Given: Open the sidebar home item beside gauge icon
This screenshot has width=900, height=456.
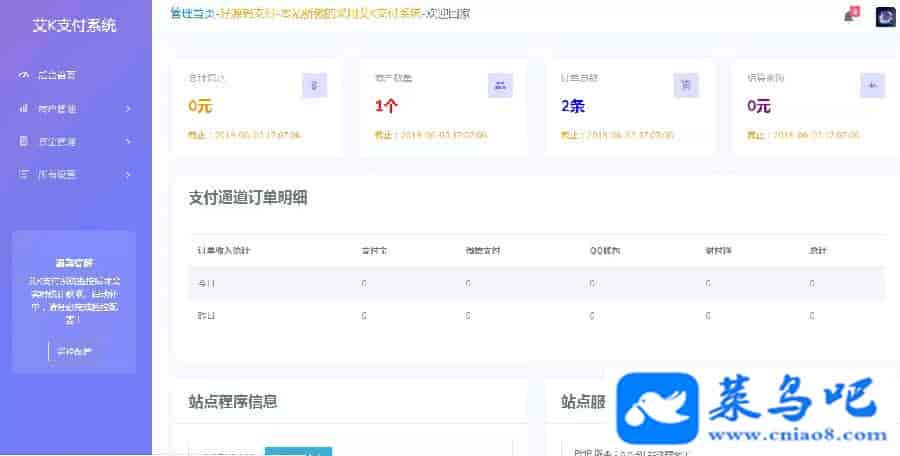Looking at the screenshot, I should [x=57, y=75].
